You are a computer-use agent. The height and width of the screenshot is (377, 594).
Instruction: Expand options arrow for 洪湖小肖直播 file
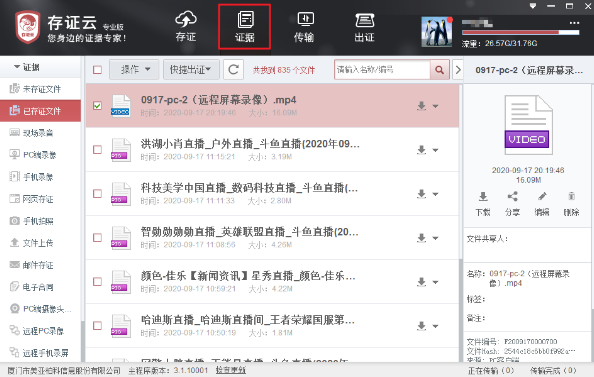coord(435,150)
